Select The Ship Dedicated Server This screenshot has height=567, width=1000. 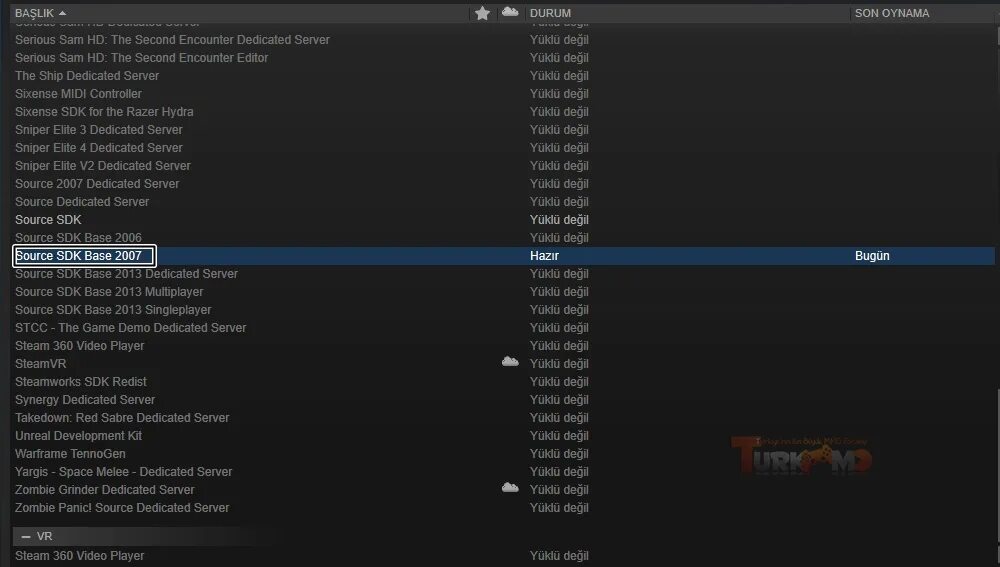point(87,75)
